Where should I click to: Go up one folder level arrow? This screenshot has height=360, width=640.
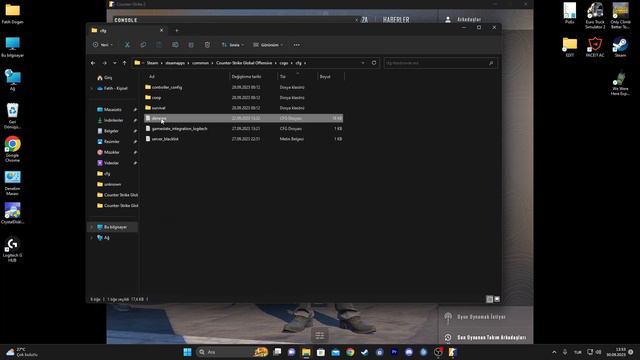click(124, 63)
